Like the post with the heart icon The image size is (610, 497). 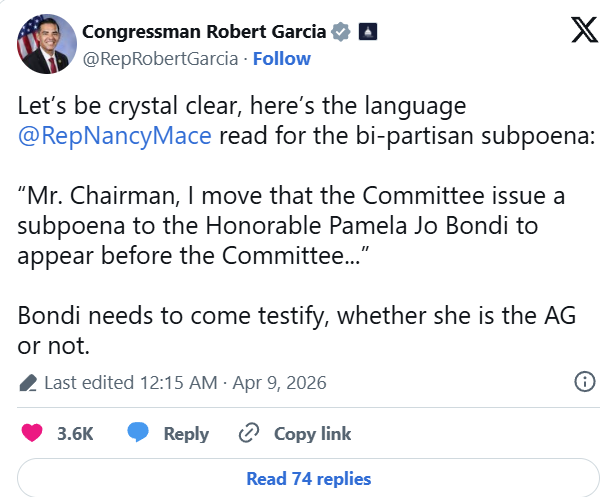coord(32,433)
